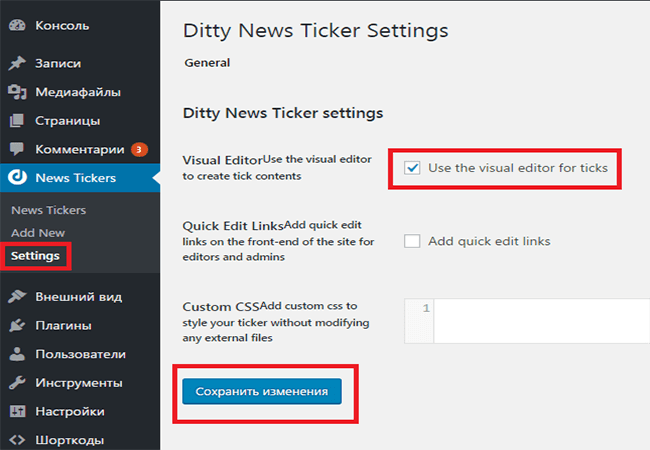Screen dimensions: 650x450
Task: Switch to the General tab
Action: tap(207, 63)
